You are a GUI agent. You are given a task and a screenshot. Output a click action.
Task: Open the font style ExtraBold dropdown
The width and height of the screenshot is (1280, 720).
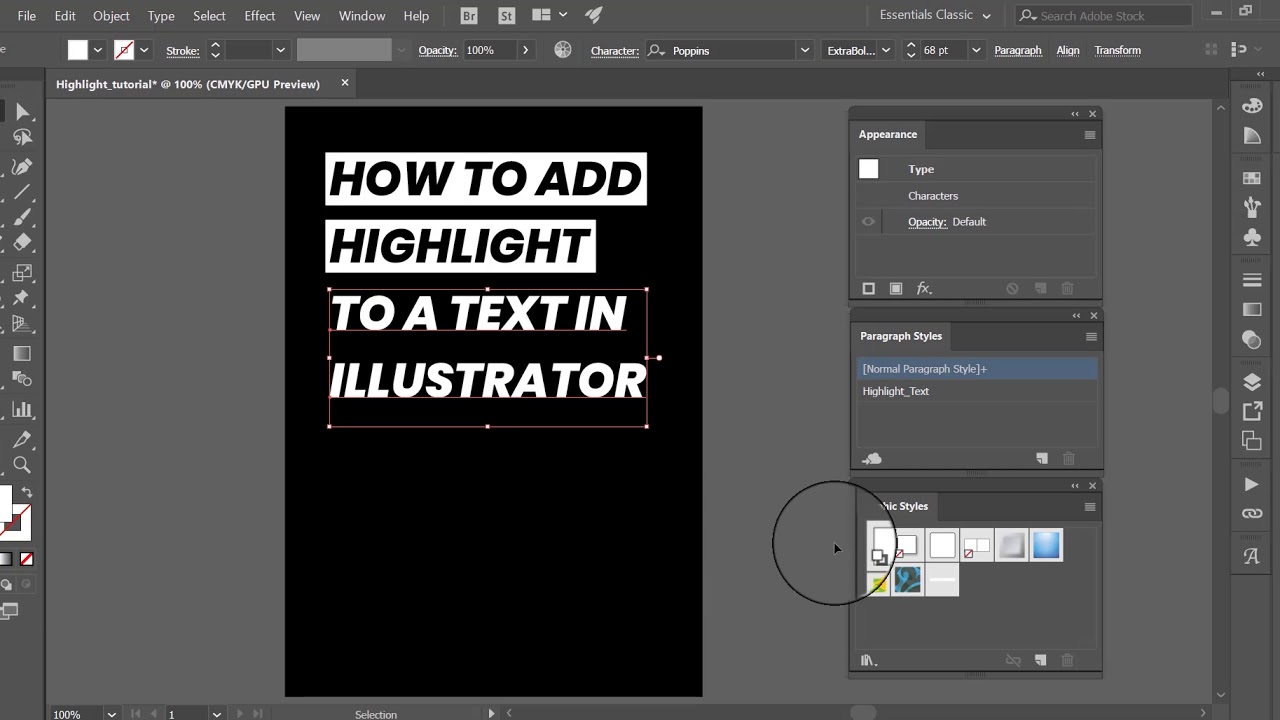pos(885,50)
